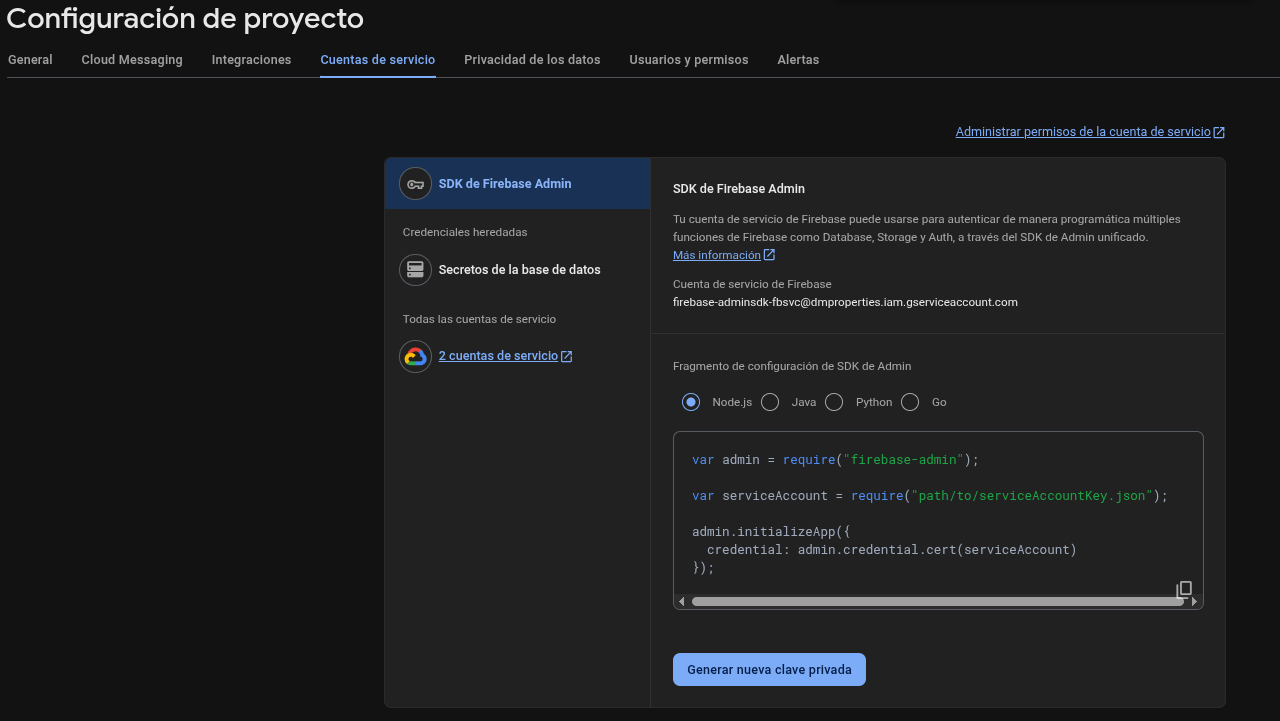
Task: Click the firebase-adminsdk service account email
Action: tap(845, 302)
